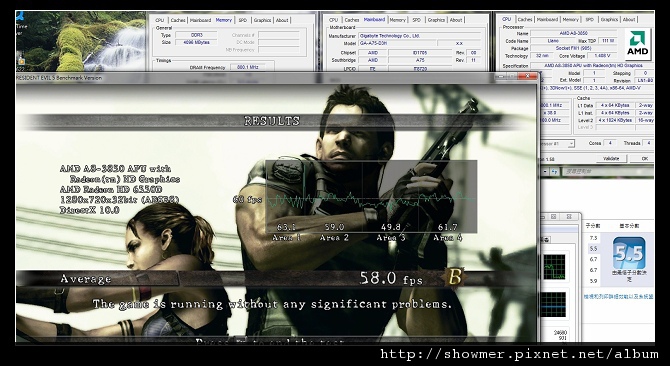
Task: Open SPD tab in Memory CPU-Z window
Action: (x=242, y=20)
